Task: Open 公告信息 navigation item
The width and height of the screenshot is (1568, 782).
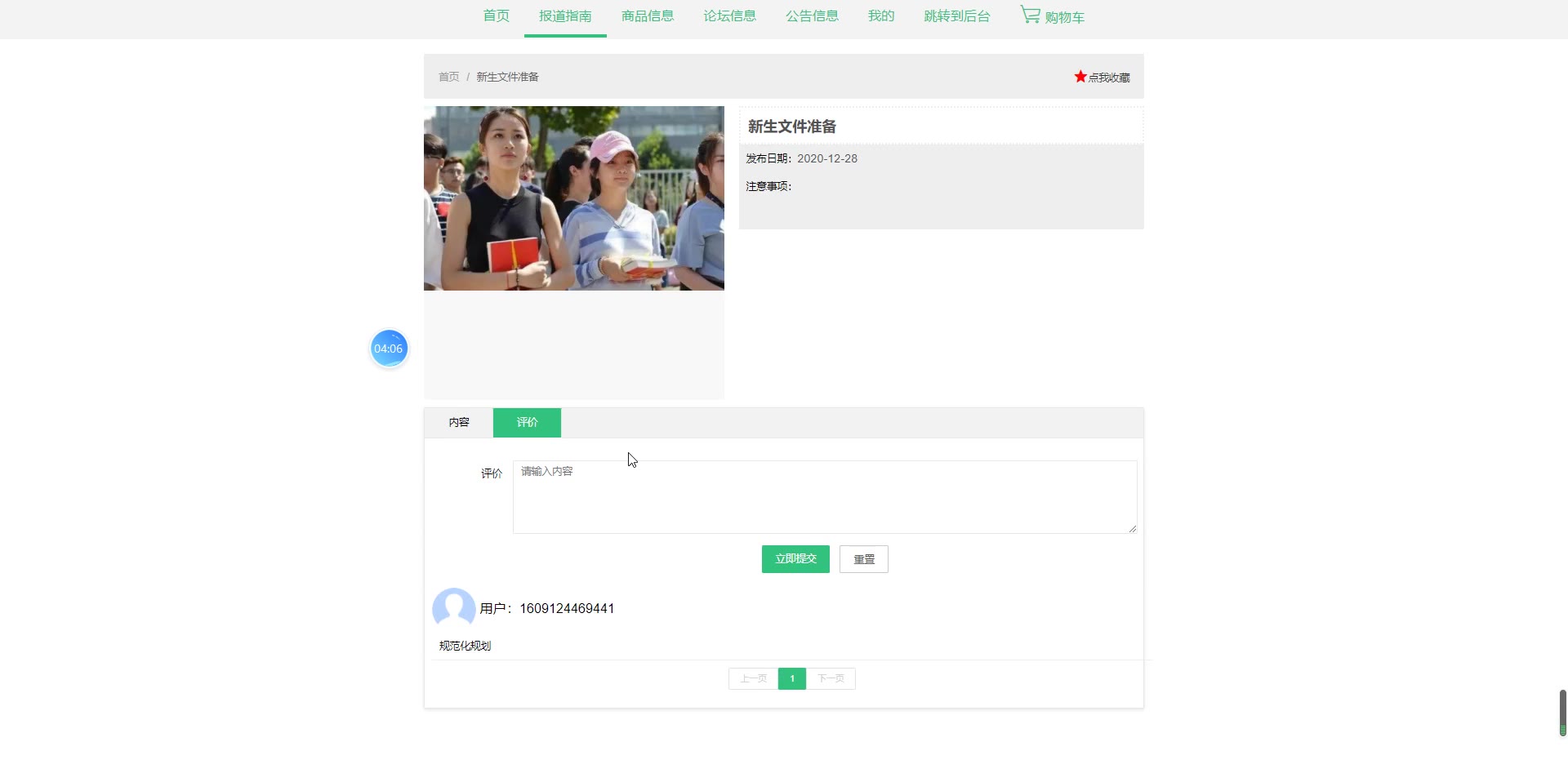Action: (x=812, y=16)
